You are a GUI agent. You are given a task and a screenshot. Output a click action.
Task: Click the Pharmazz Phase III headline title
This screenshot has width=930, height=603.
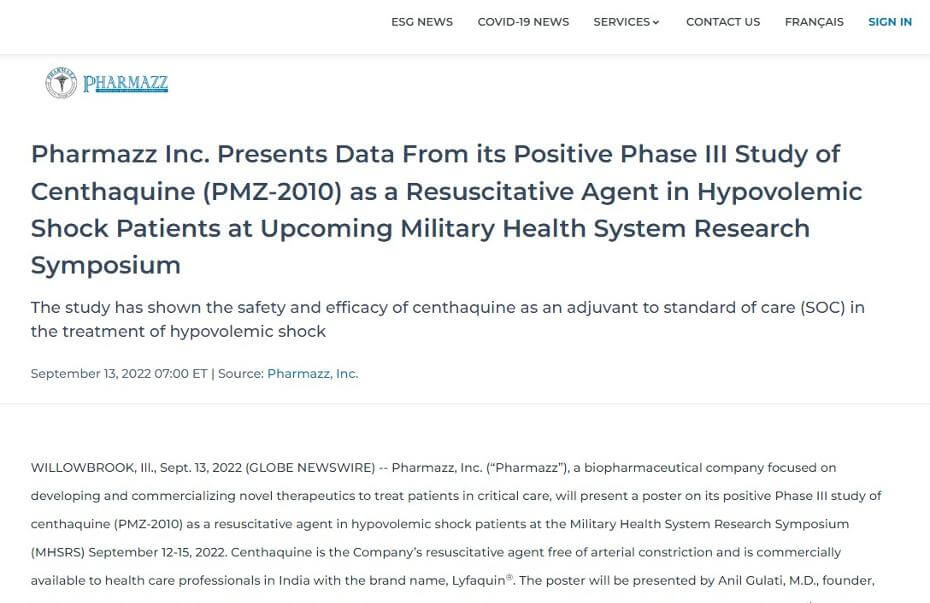point(446,209)
